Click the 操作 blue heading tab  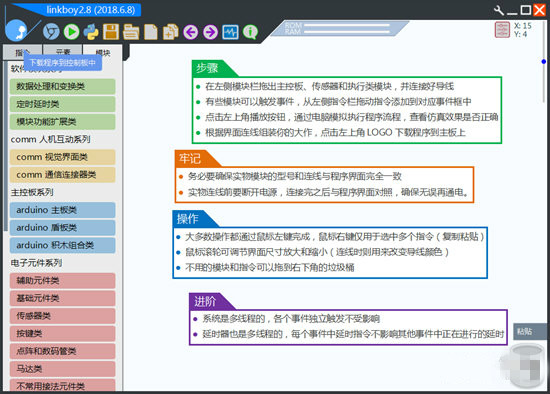[x=193, y=219]
